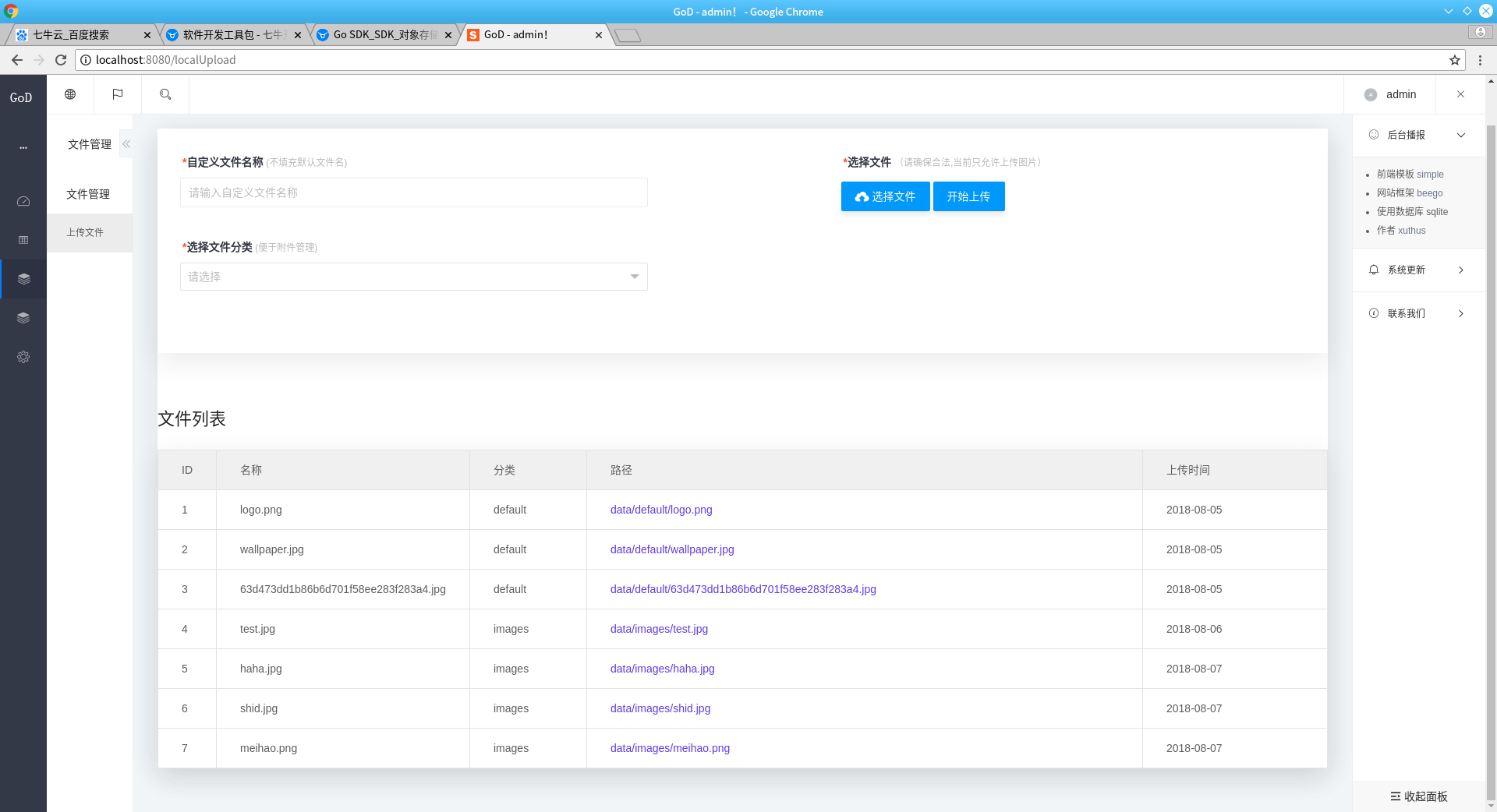Click the bell icon beside 系统更新
Image resolution: width=1497 pixels, height=812 pixels.
coord(1374,270)
